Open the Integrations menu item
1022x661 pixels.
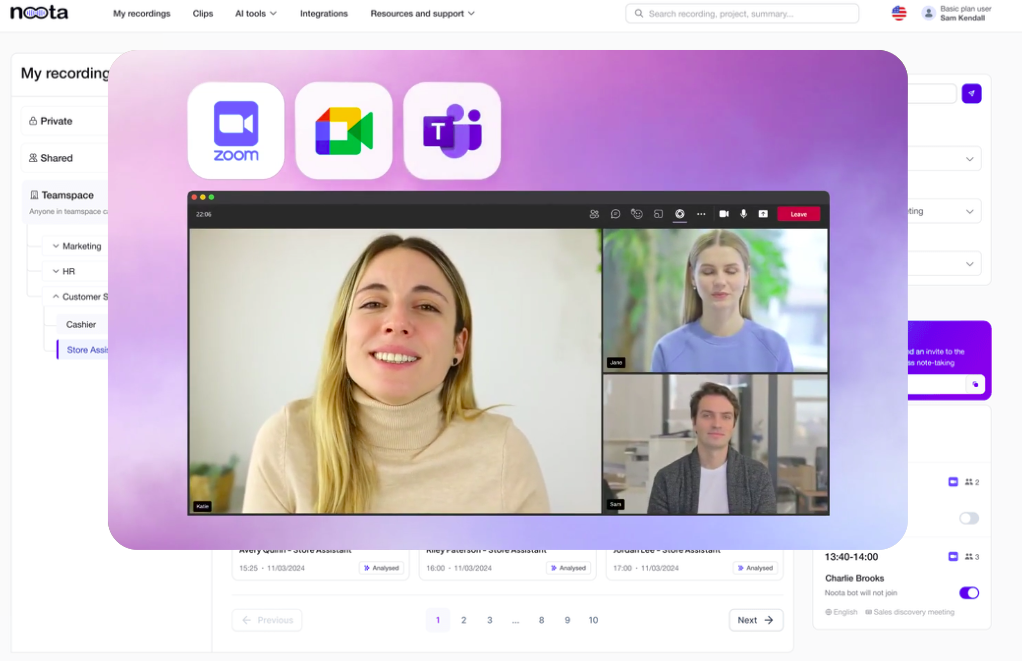[324, 14]
